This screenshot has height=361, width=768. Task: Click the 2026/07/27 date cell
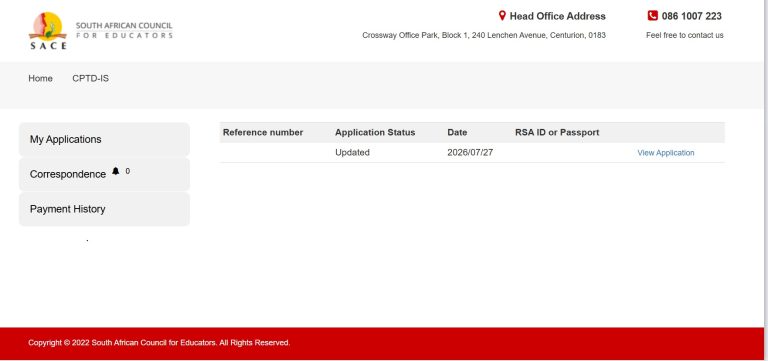[x=470, y=153]
